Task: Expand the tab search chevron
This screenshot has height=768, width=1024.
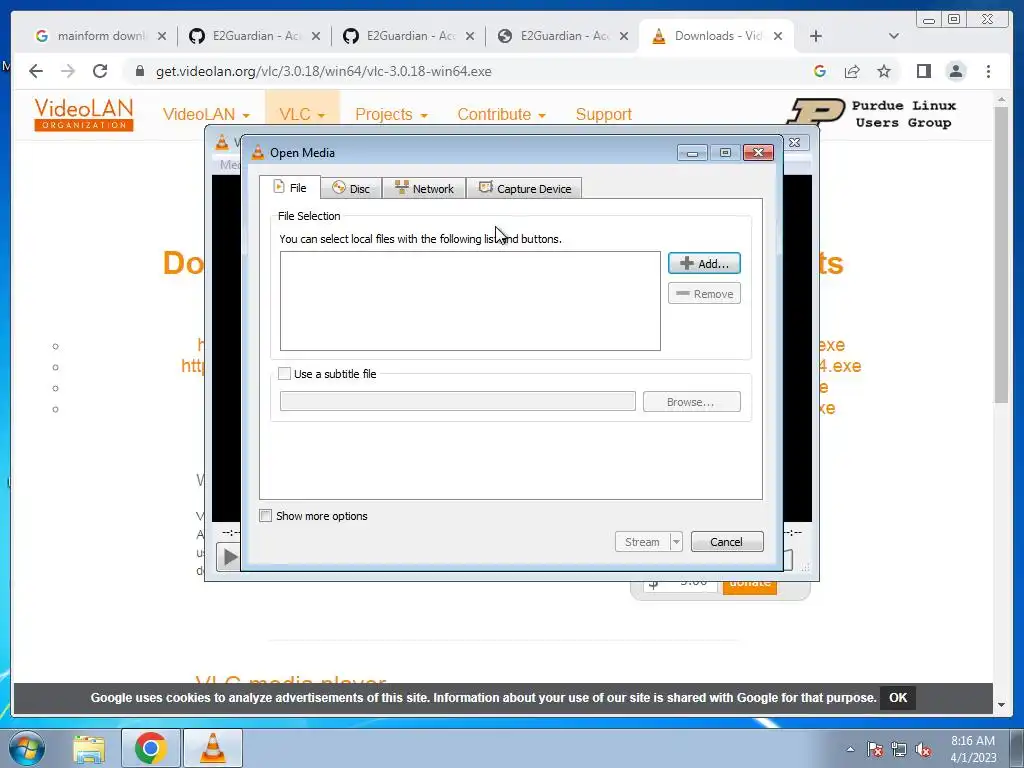Action: 894,36
